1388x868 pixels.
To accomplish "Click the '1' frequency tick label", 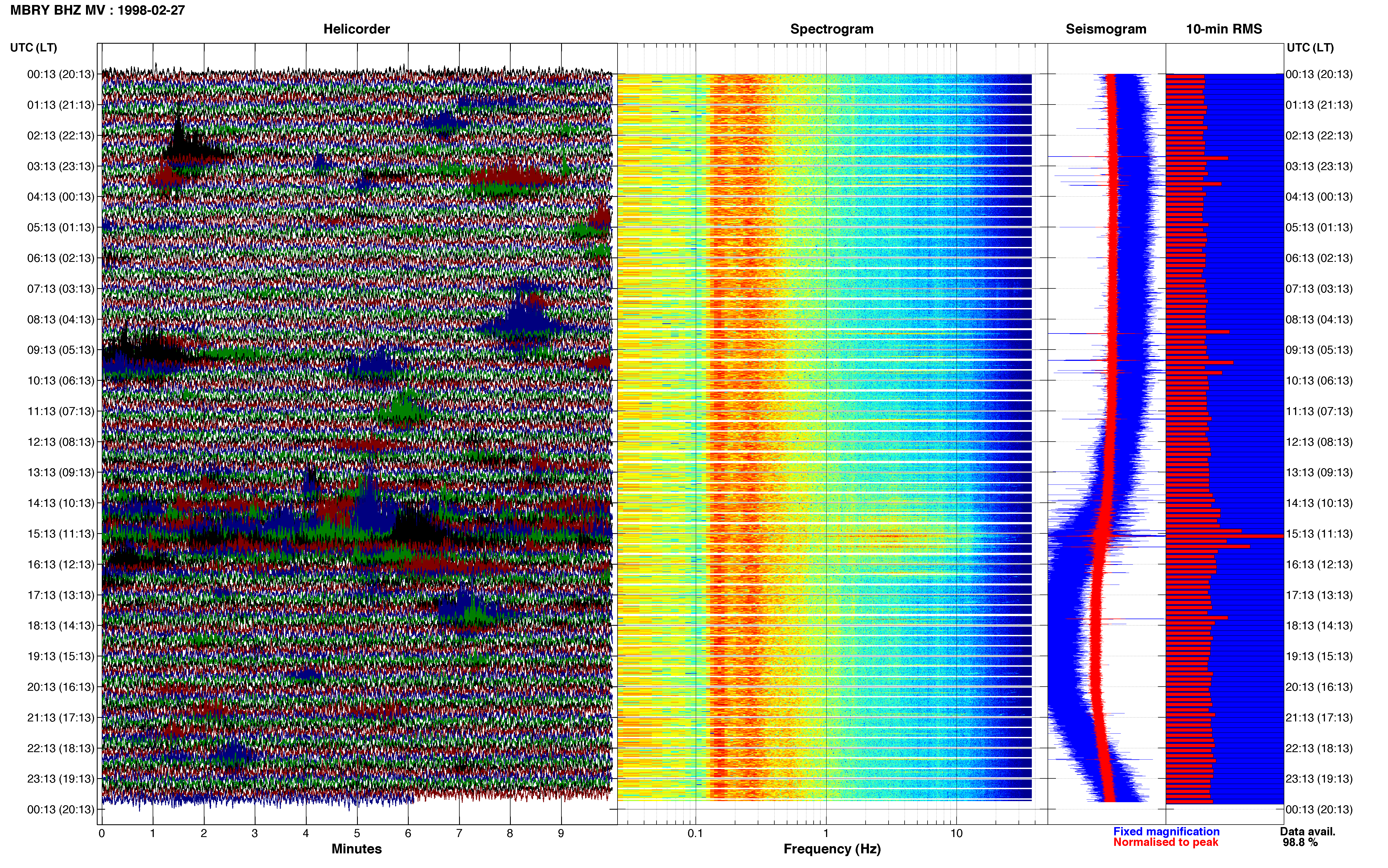I will [x=826, y=833].
